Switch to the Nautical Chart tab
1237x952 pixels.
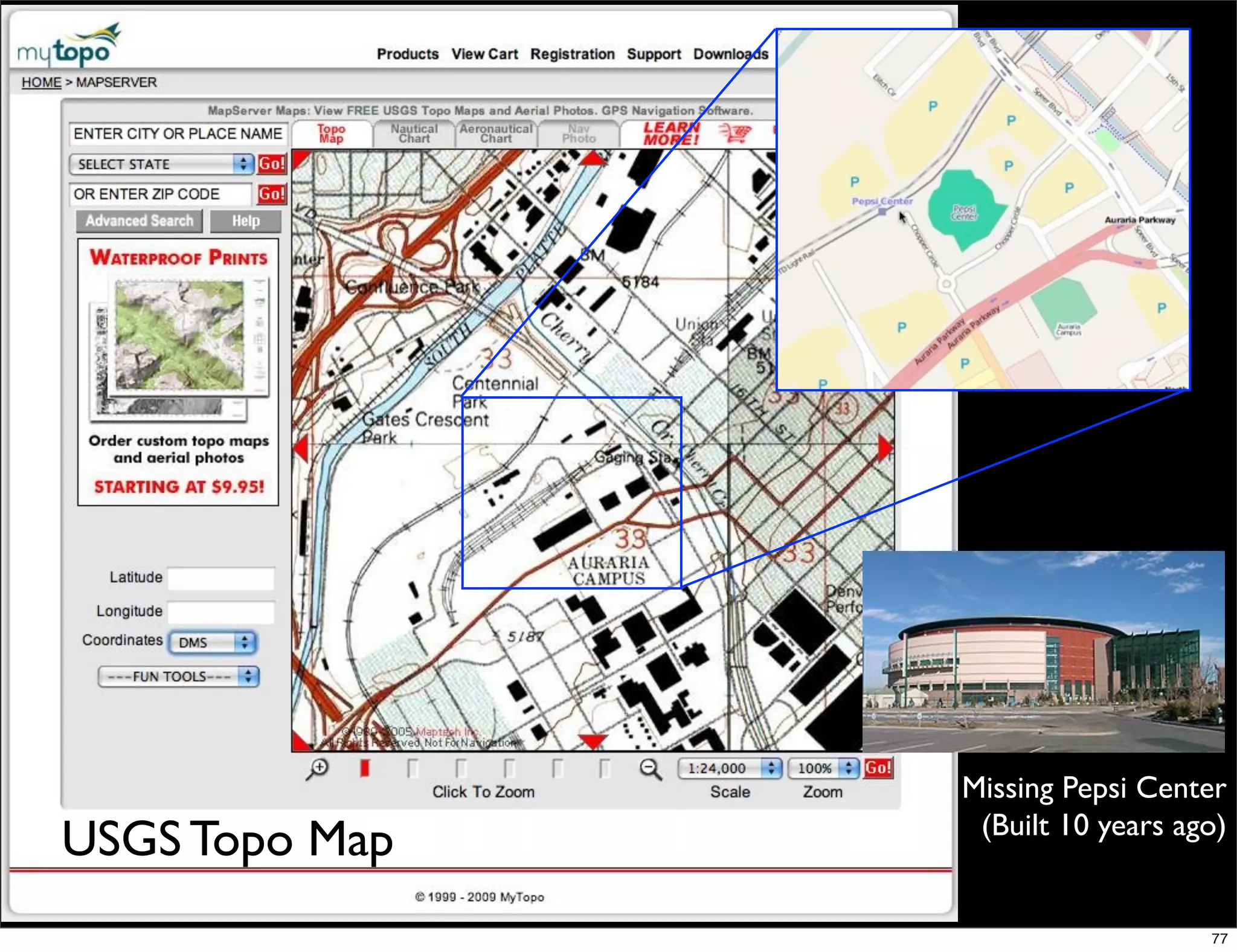point(414,133)
